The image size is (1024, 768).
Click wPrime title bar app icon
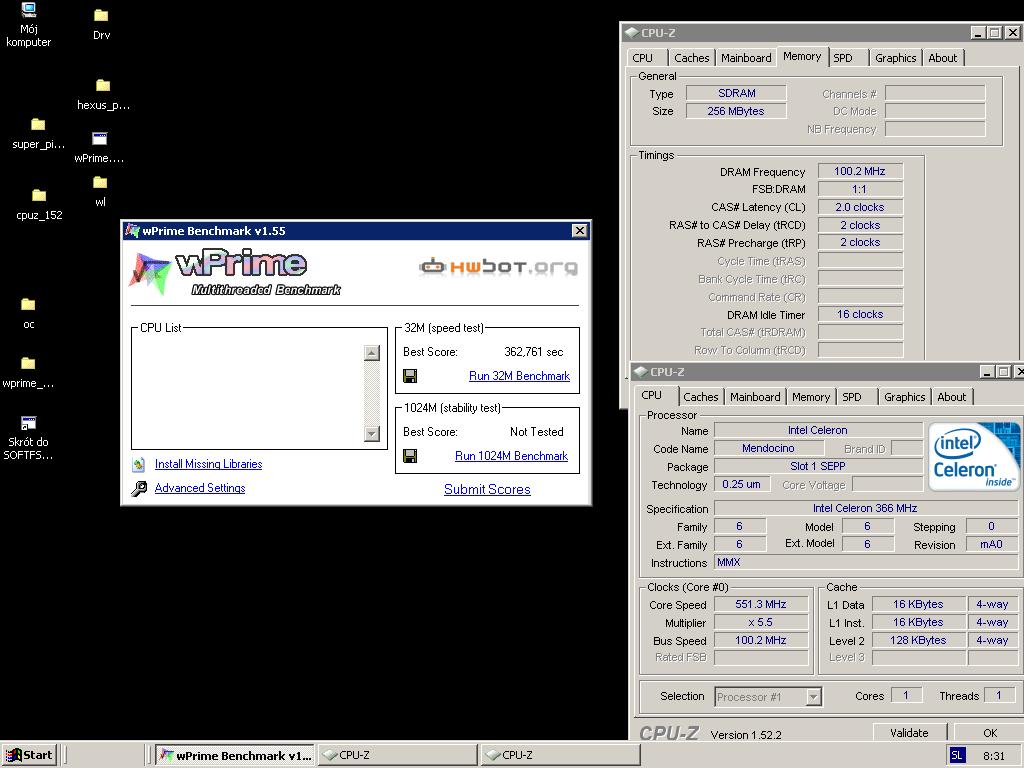coord(133,231)
